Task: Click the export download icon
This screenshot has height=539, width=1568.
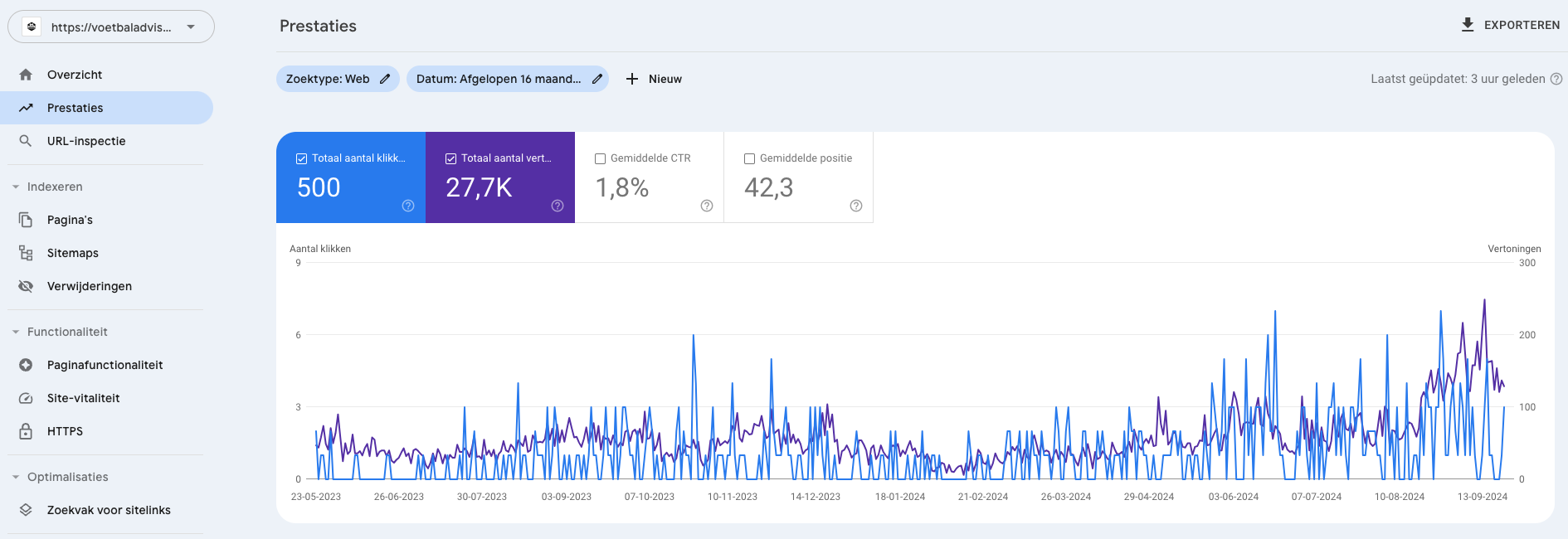Action: pyautogui.click(x=1468, y=25)
